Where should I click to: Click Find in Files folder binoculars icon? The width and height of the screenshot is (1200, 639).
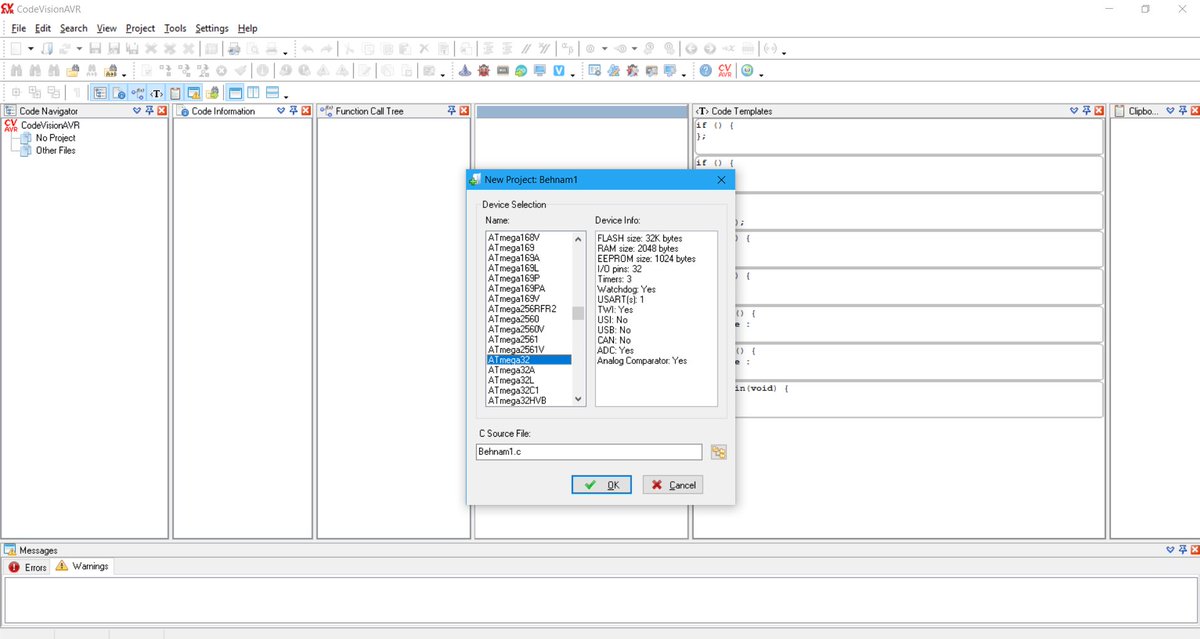72,71
